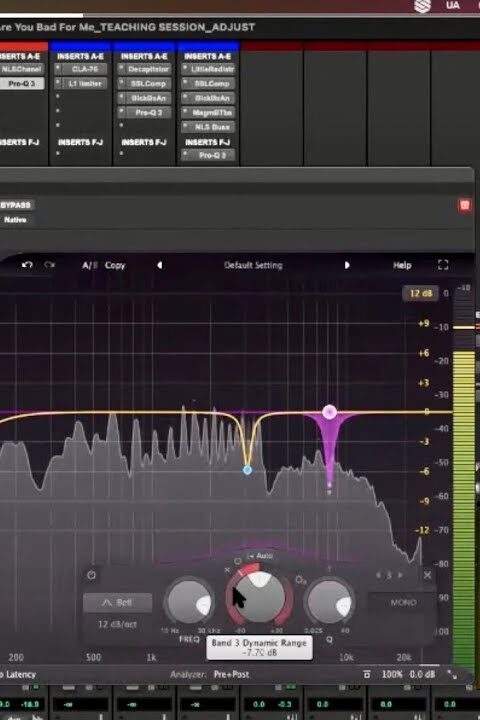This screenshot has width=480, height=720.
Task: Click the center gain knob with red ring
Action: pyautogui.click(x=260, y=597)
